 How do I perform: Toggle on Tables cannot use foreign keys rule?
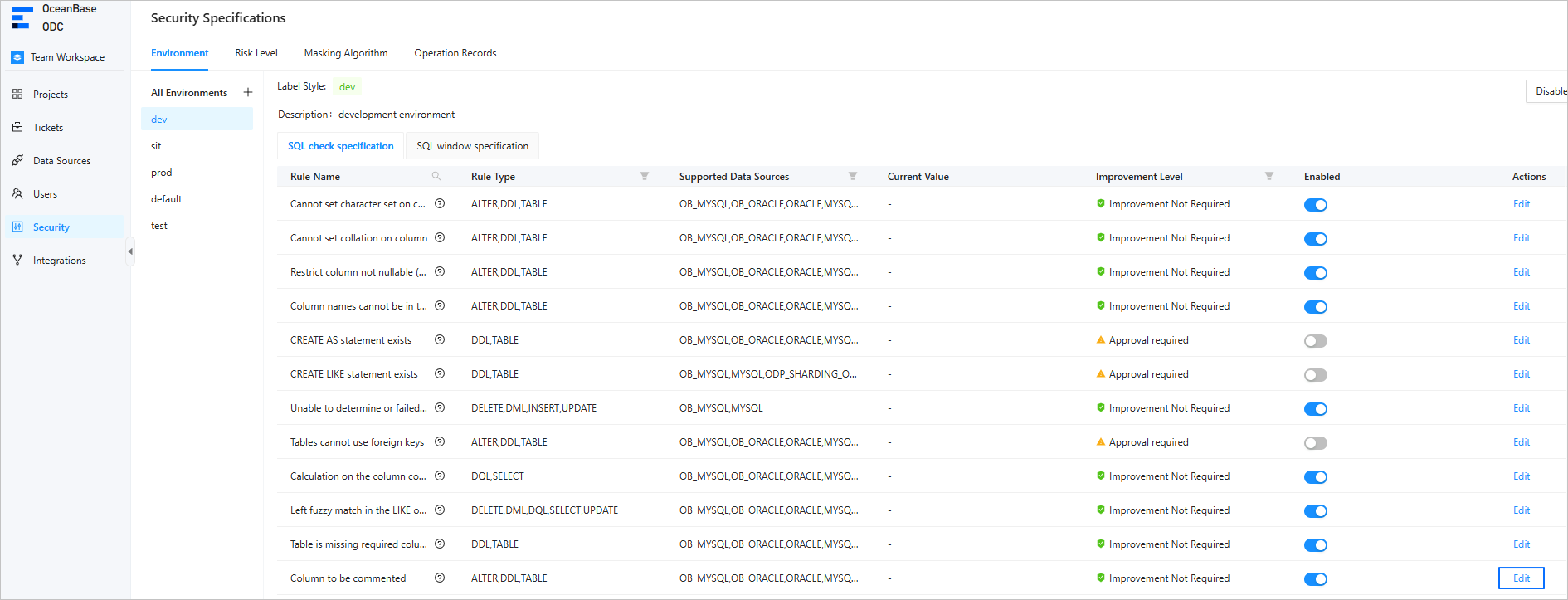[x=1315, y=443]
